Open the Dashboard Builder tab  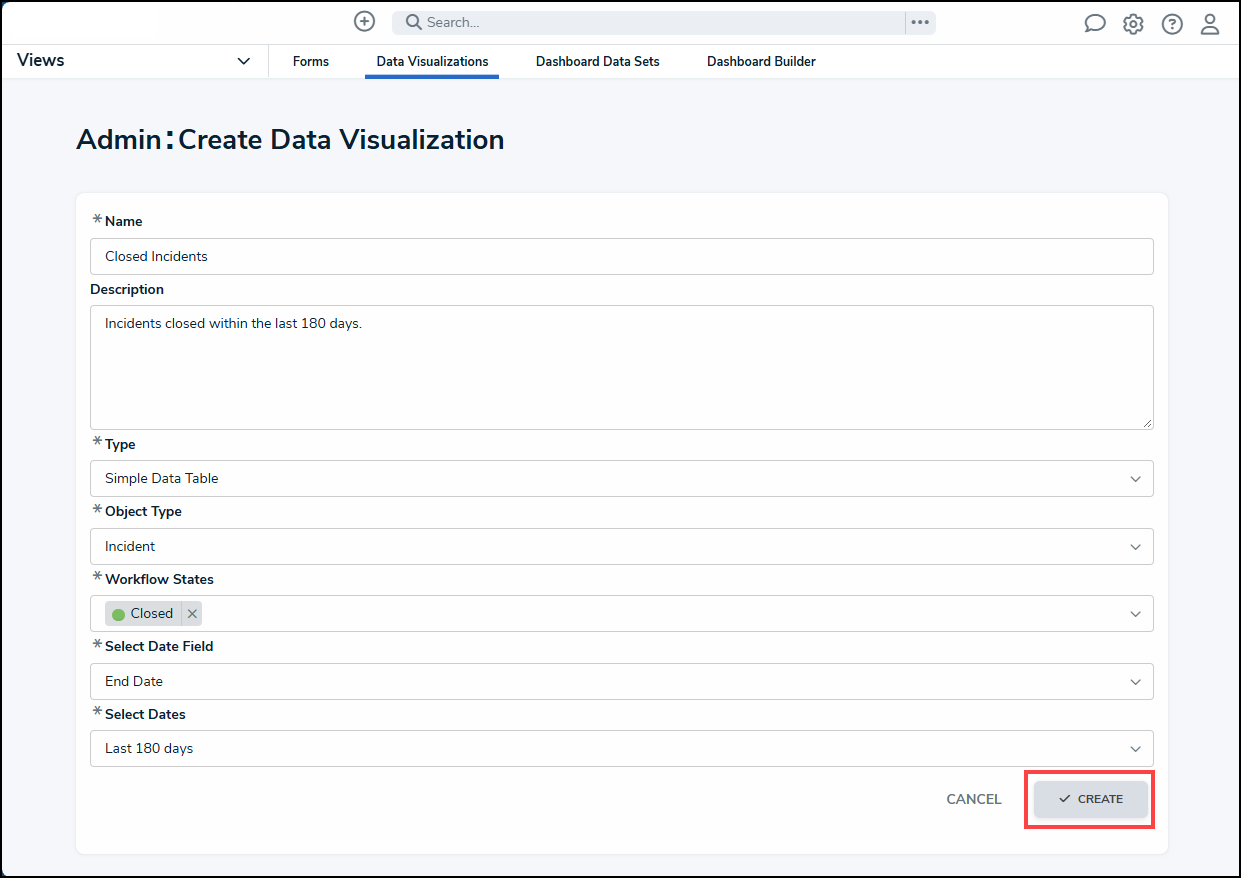(x=761, y=62)
